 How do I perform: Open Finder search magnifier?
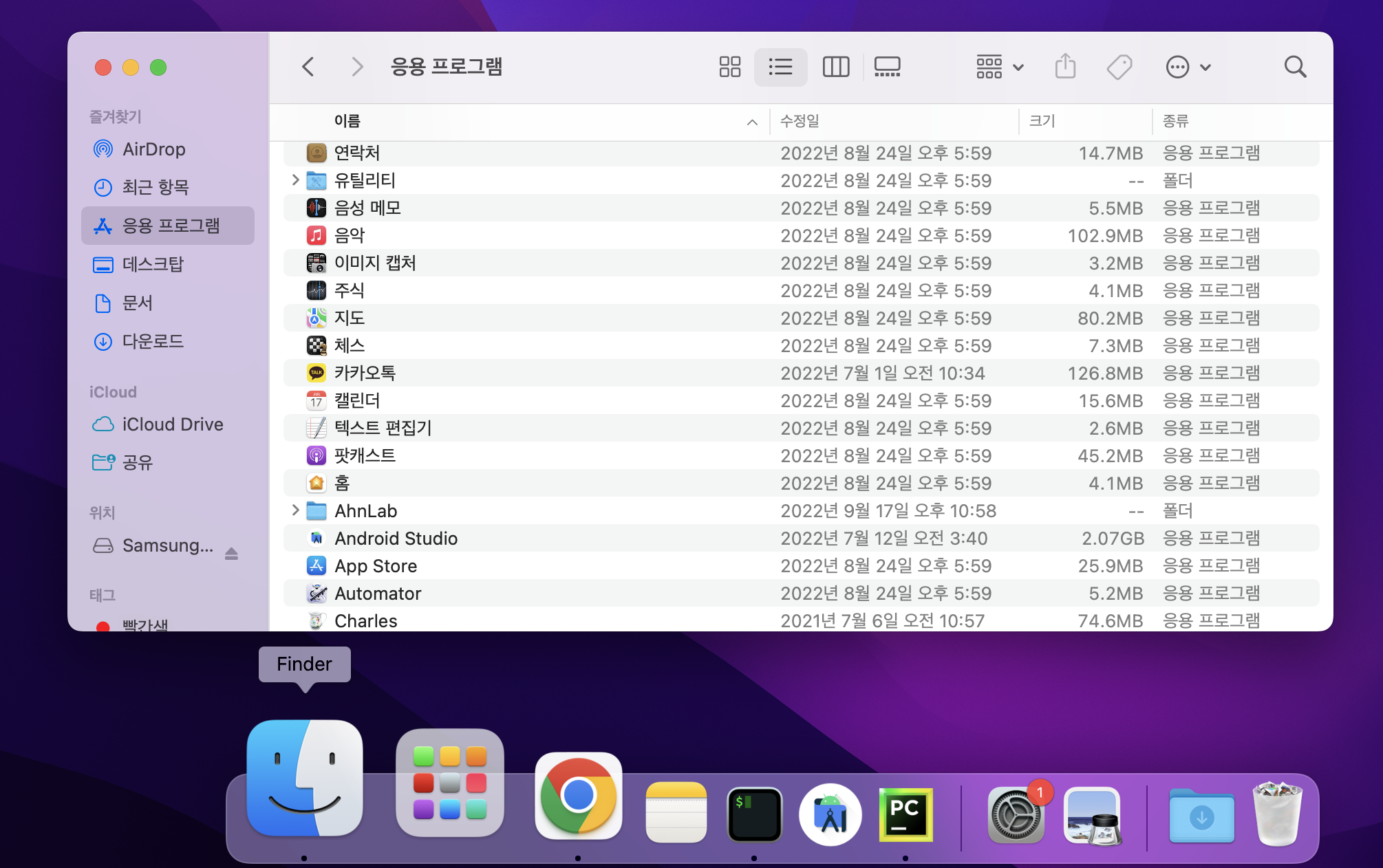point(1295,67)
